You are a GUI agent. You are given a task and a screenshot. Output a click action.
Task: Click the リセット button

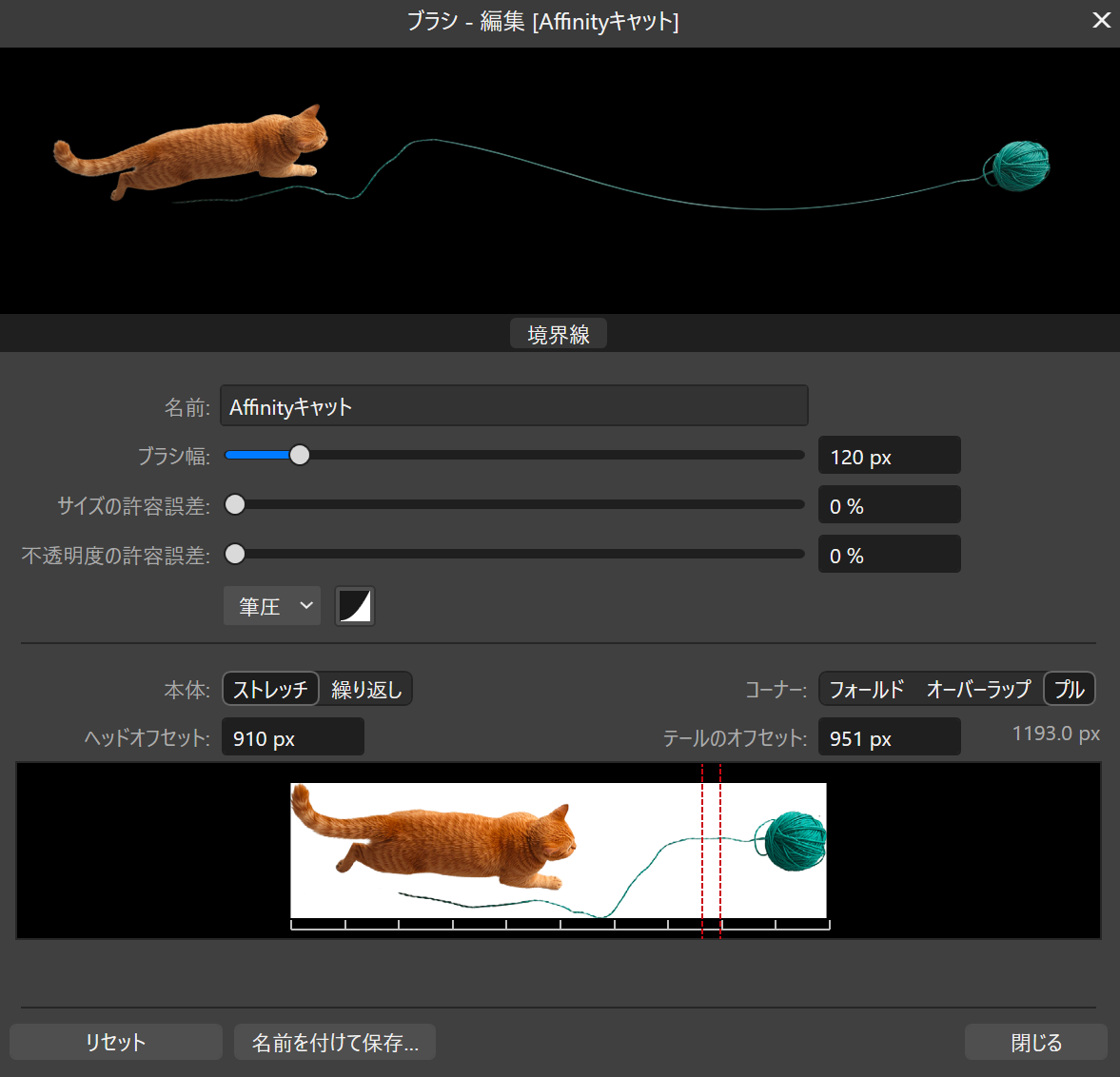(x=115, y=1042)
